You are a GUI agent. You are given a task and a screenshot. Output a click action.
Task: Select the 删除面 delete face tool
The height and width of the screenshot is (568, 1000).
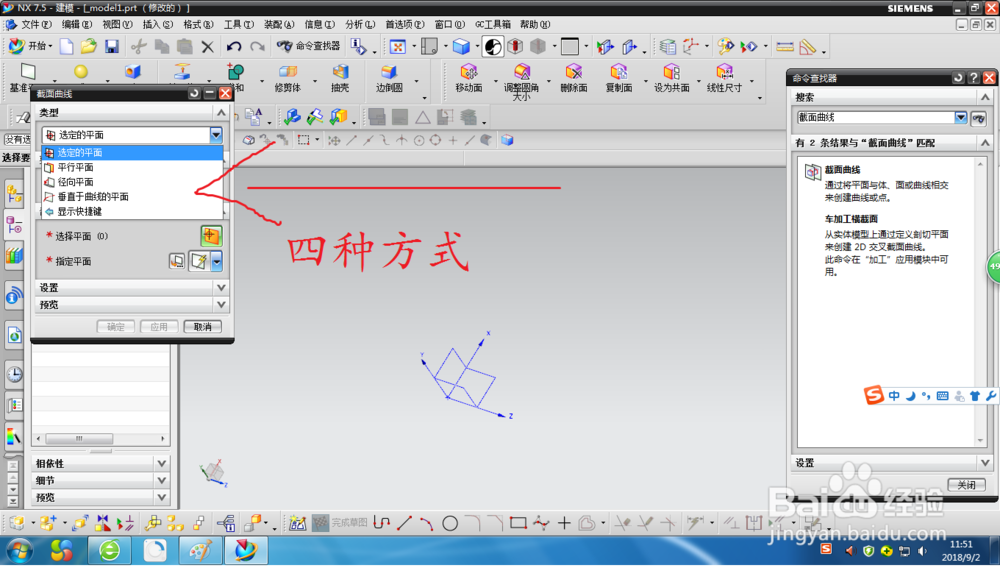coord(574,78)
